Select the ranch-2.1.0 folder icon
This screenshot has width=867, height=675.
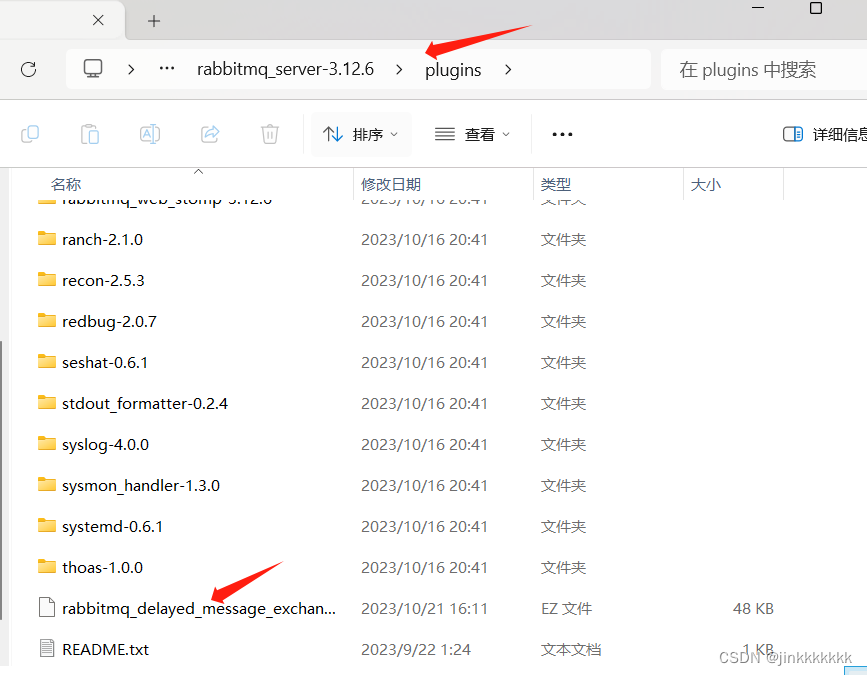click(47, 238)
